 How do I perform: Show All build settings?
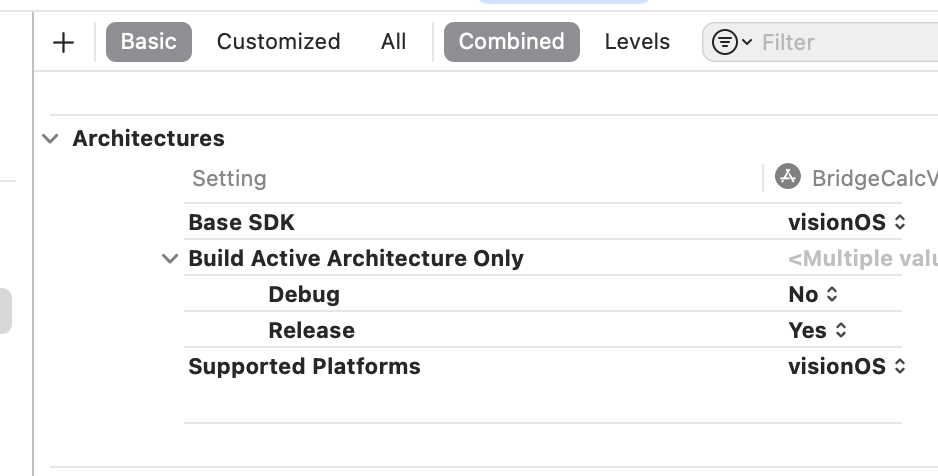tap(394, 42)
